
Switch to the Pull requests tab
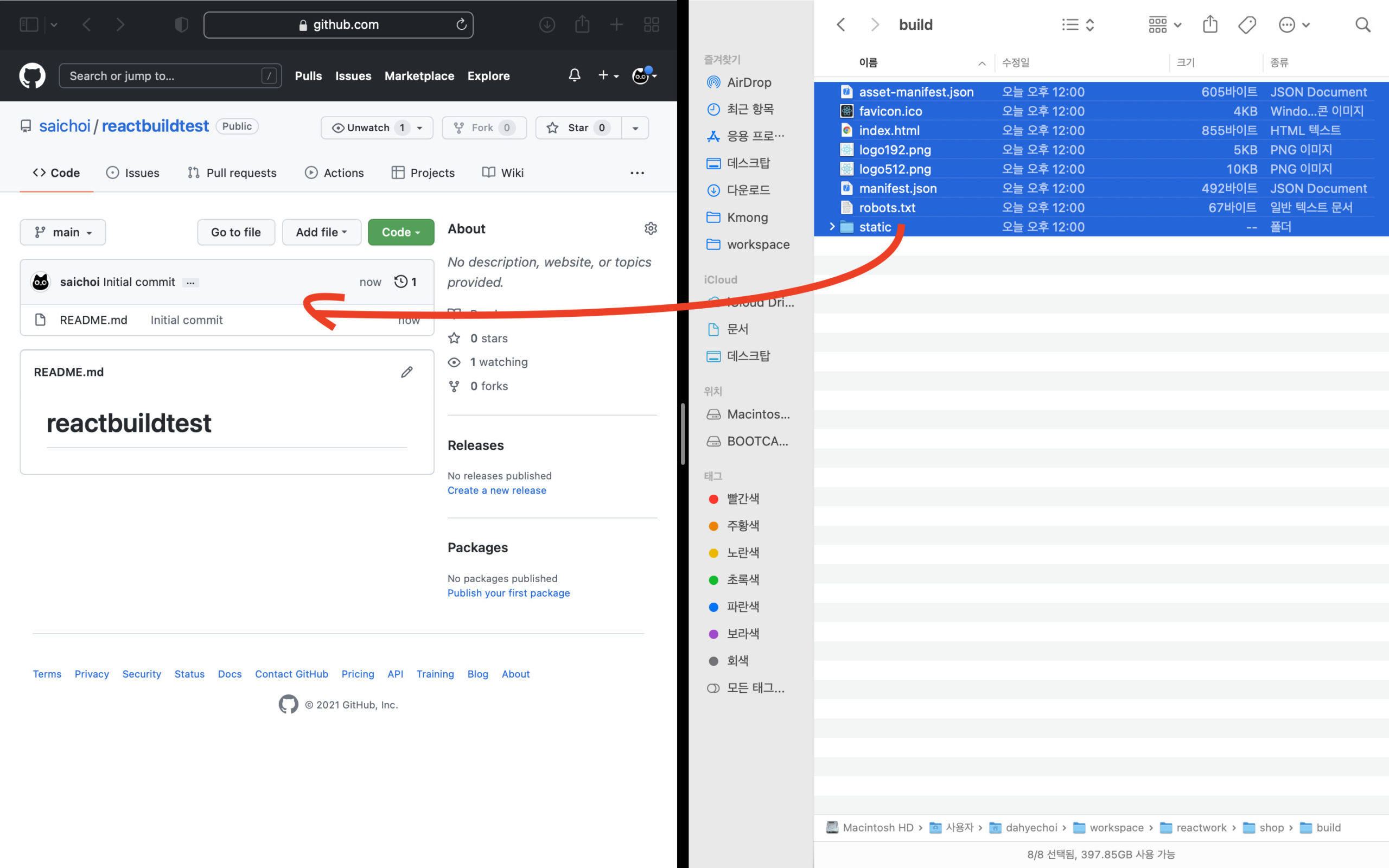[232, 173]
